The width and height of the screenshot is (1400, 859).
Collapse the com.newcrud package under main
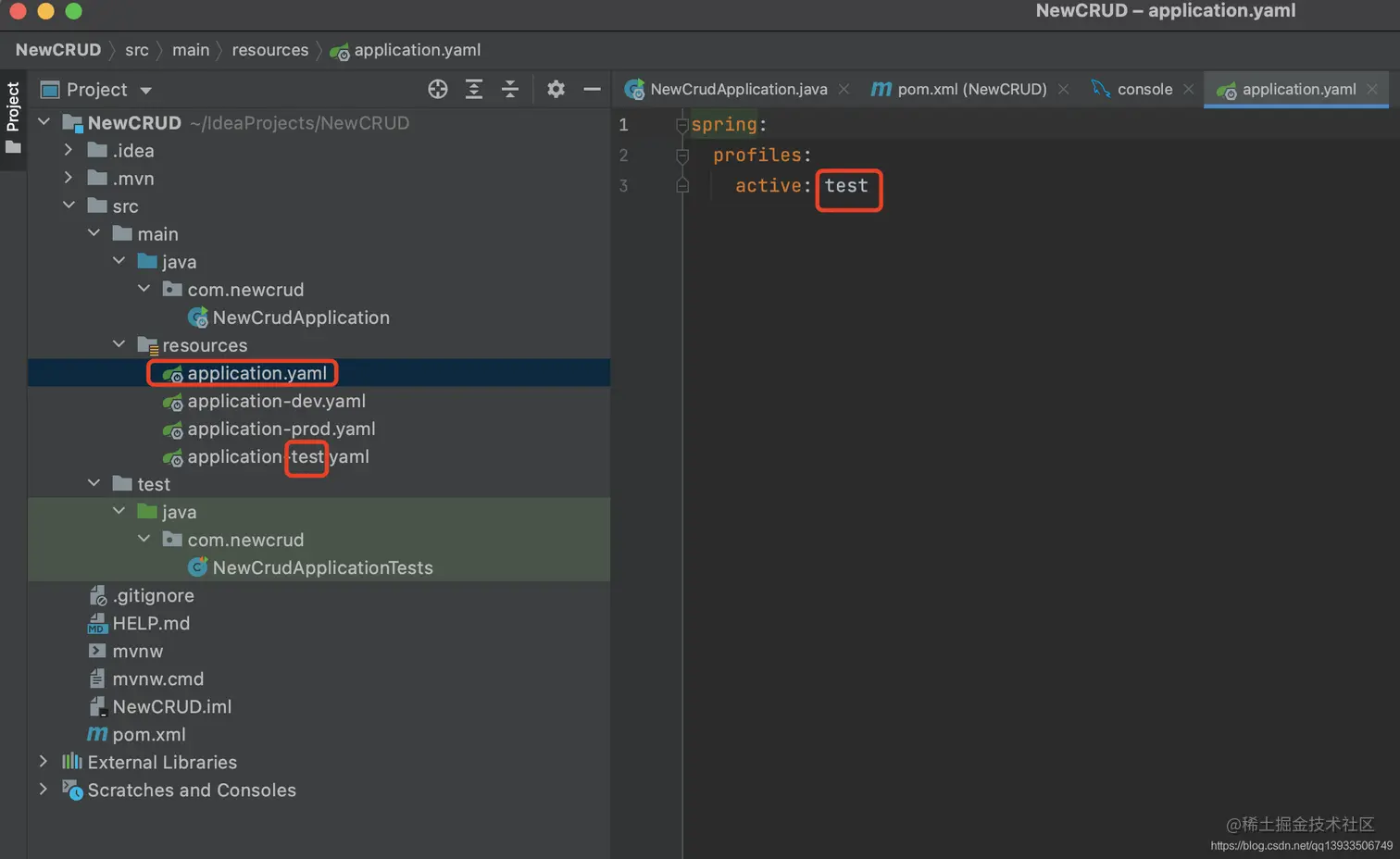point(144,289)
